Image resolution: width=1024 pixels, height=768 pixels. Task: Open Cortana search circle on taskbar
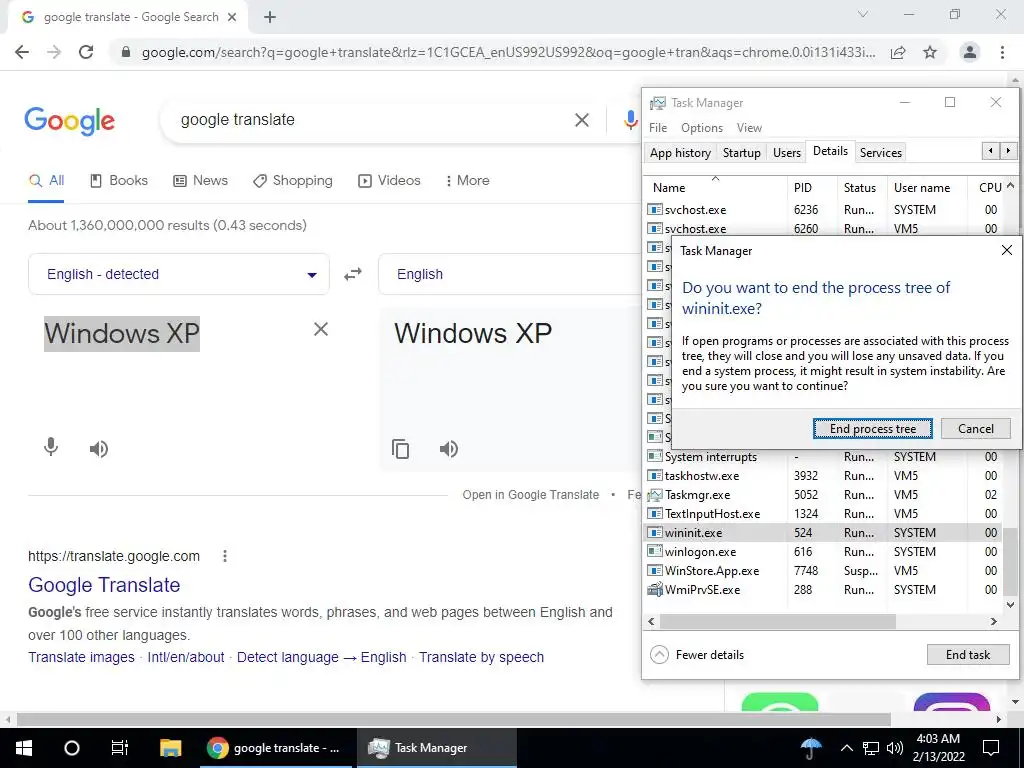pos(72,748)
